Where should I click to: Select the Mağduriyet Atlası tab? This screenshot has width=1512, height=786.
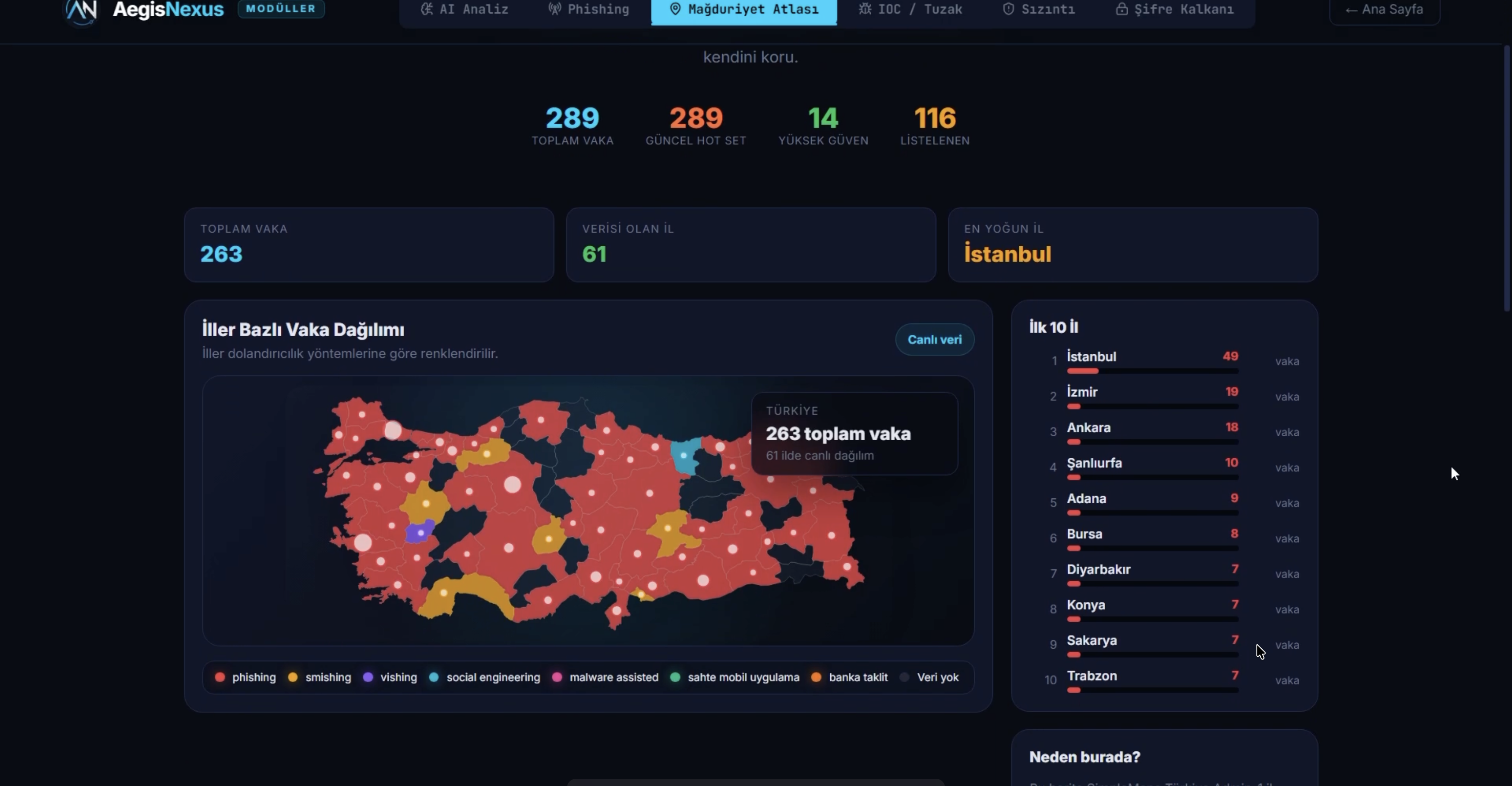pos(744,9)
